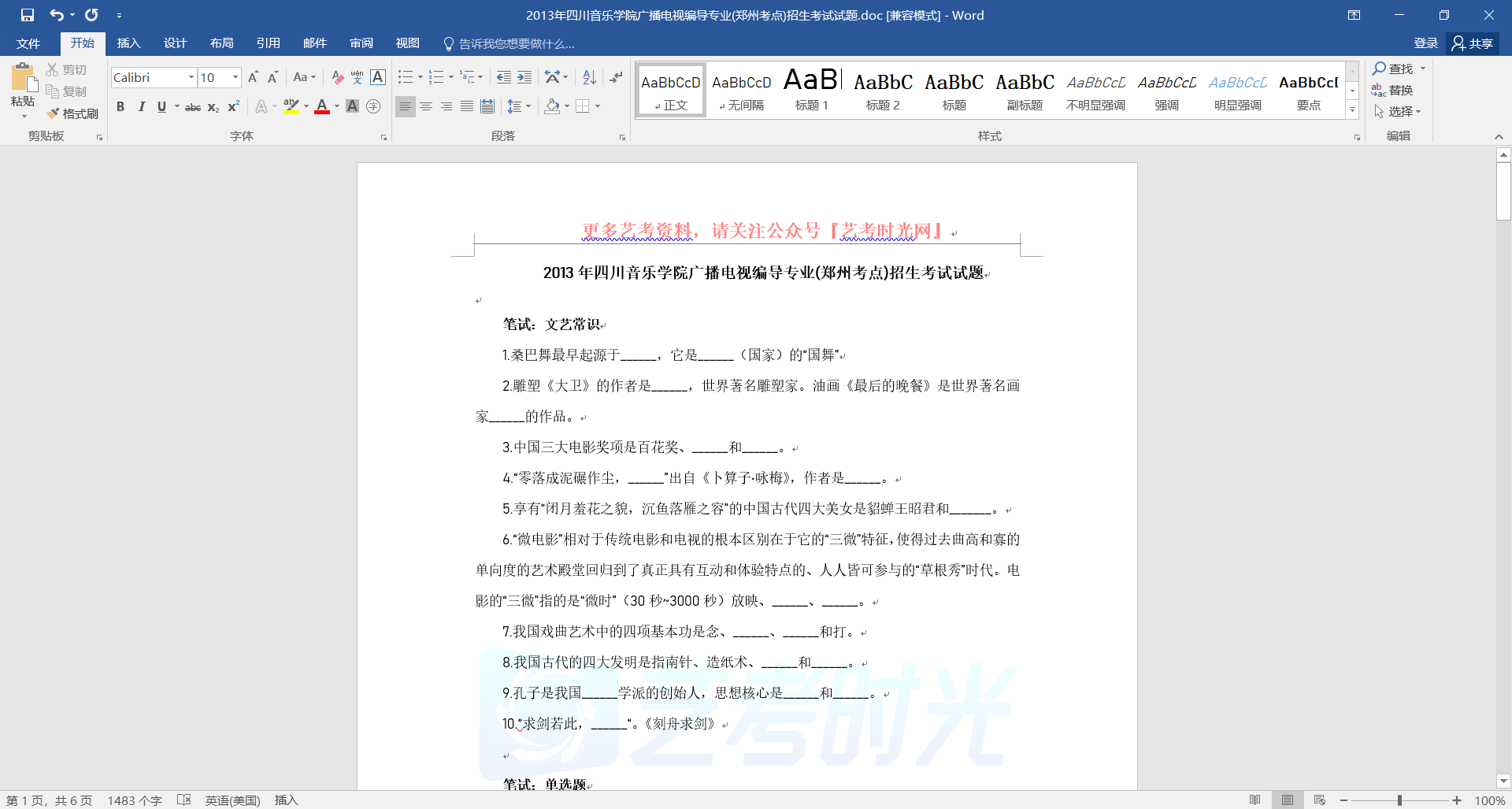Open the 插入 (Insert) ribbon tab
1512x809 pixels.
pyautogui.click(x=128, y=43)
